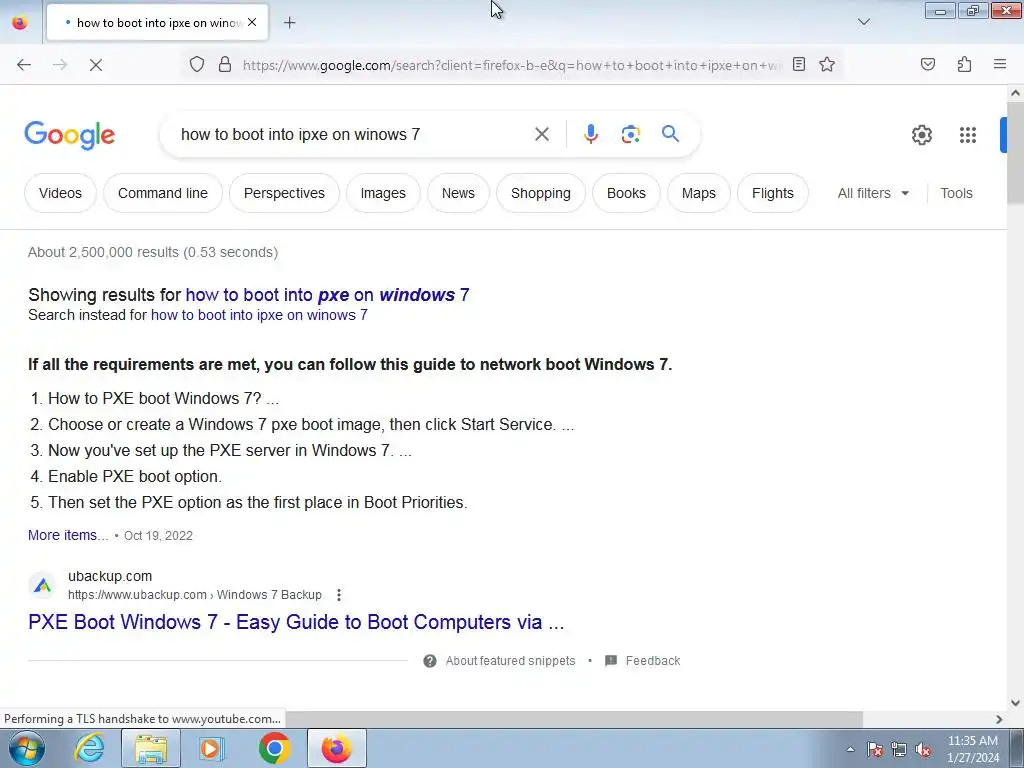Open Windows Media Player from taskbar
Viewport: 1024px width, 768px height.
(211, 748)
